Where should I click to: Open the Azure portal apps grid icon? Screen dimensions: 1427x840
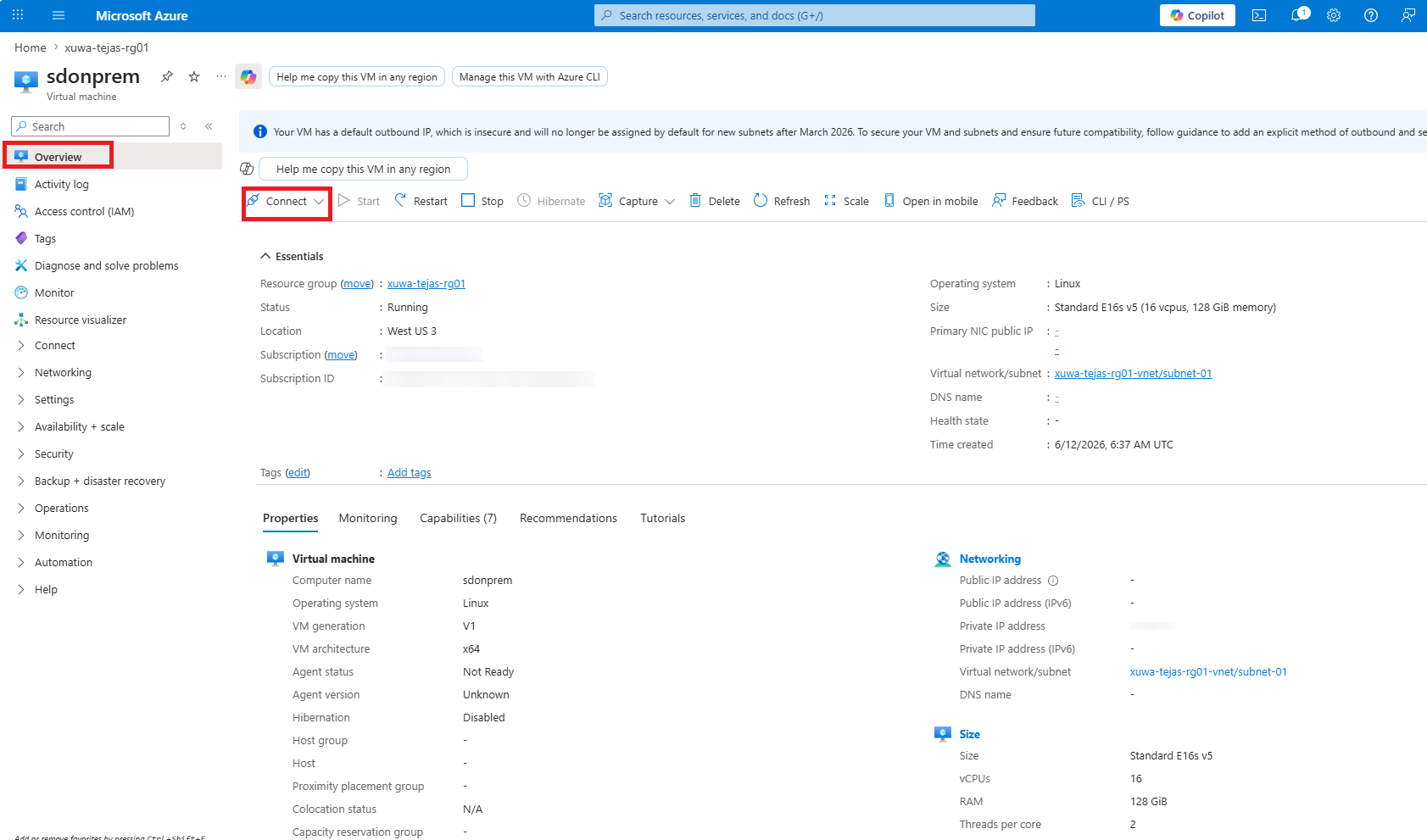pyautogui.click(x=18, y=15)
